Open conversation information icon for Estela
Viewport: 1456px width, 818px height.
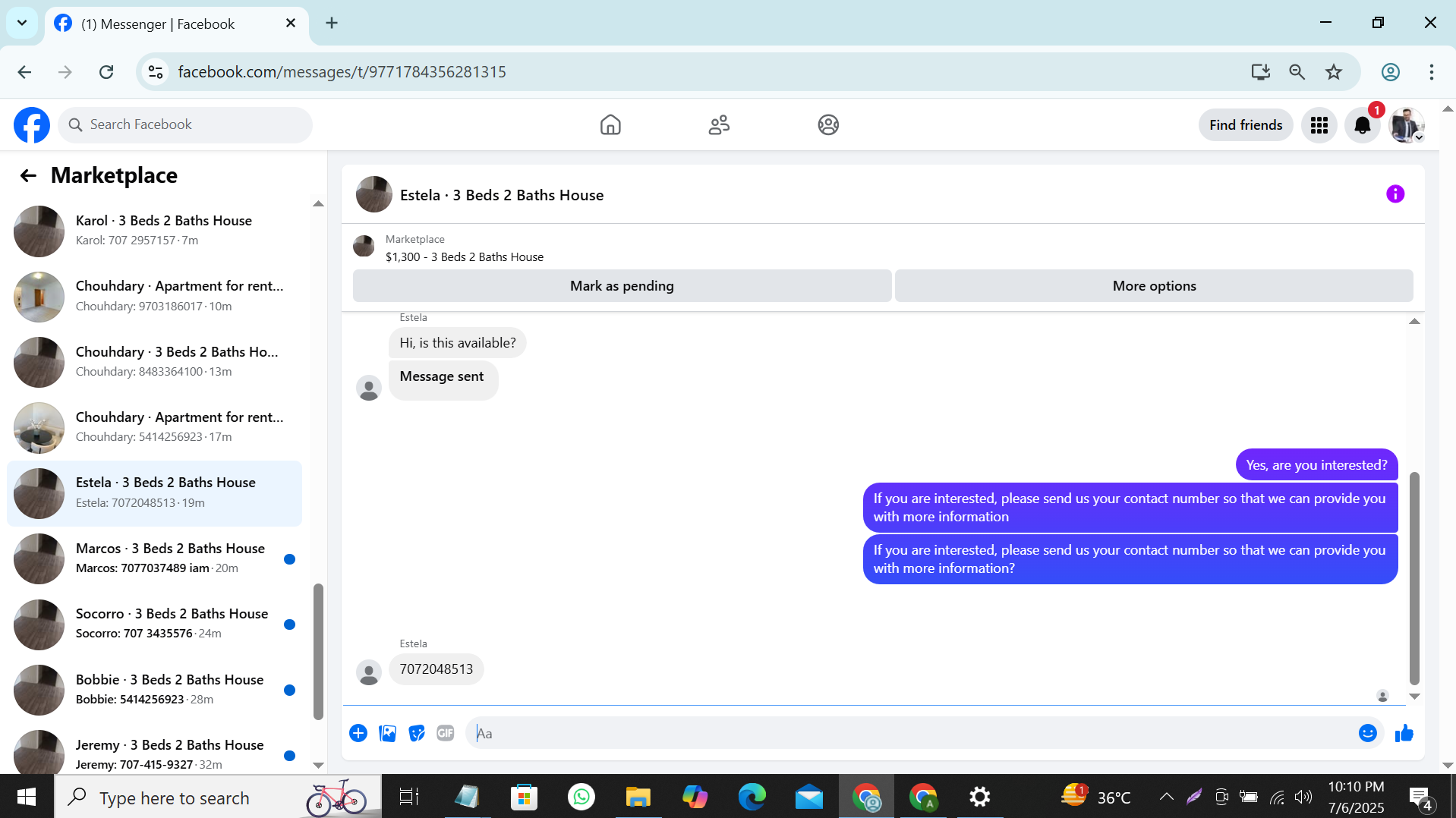pos(1395,194)
